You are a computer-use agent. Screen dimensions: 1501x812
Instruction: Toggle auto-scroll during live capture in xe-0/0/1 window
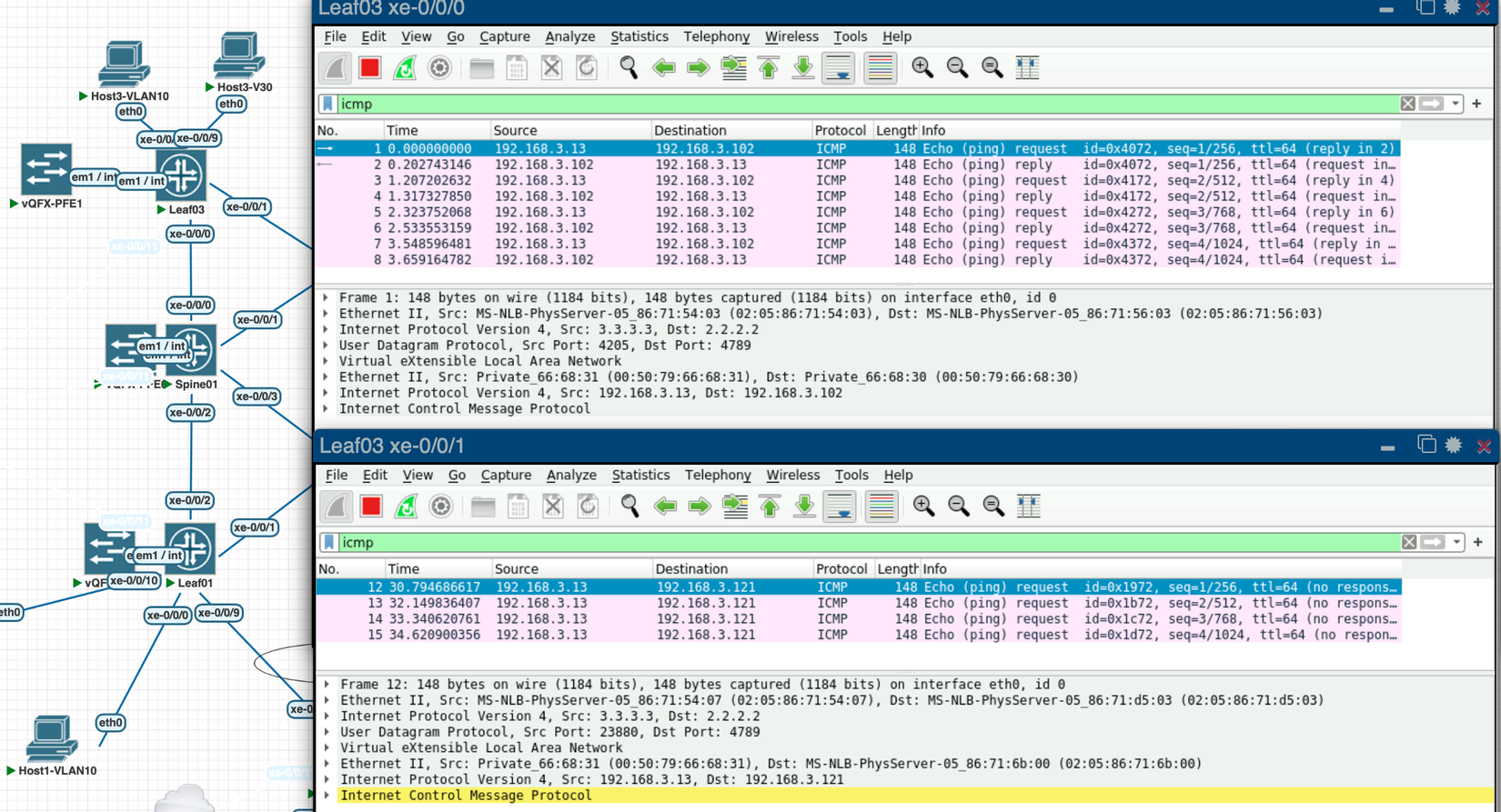pyautogui.click(x=840, y=506)
